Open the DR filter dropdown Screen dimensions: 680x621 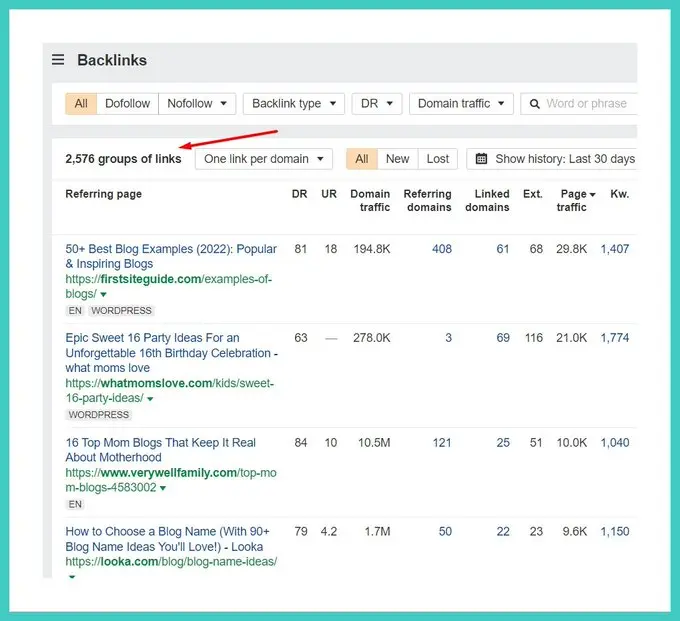(377, 103)
